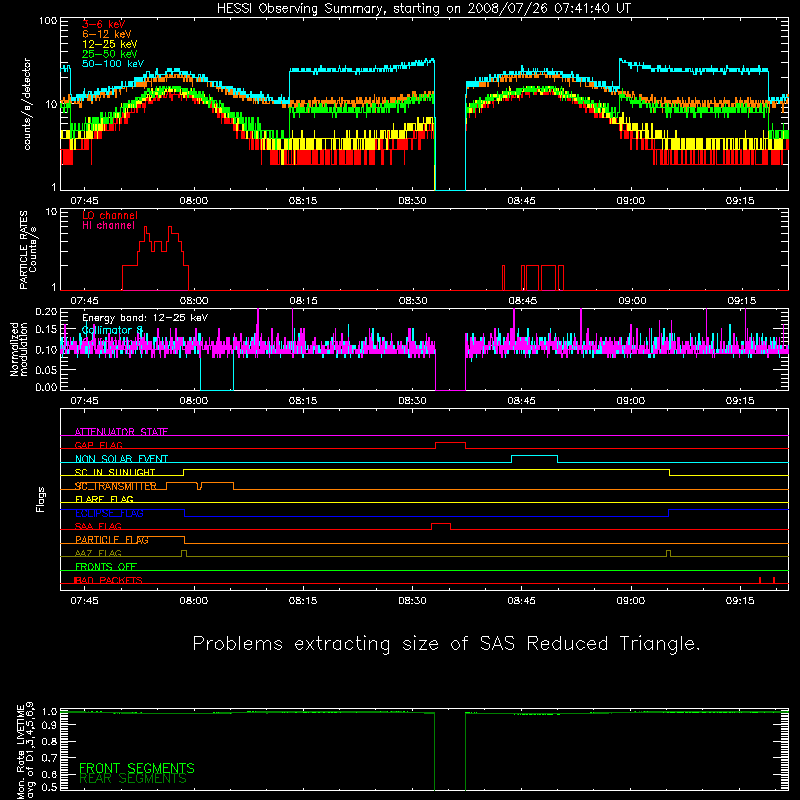The height and width of the screenshot is (800, 800).
Task: Select the SC_IN_SUNLIGHT flag label
Action: pos(115,472)
